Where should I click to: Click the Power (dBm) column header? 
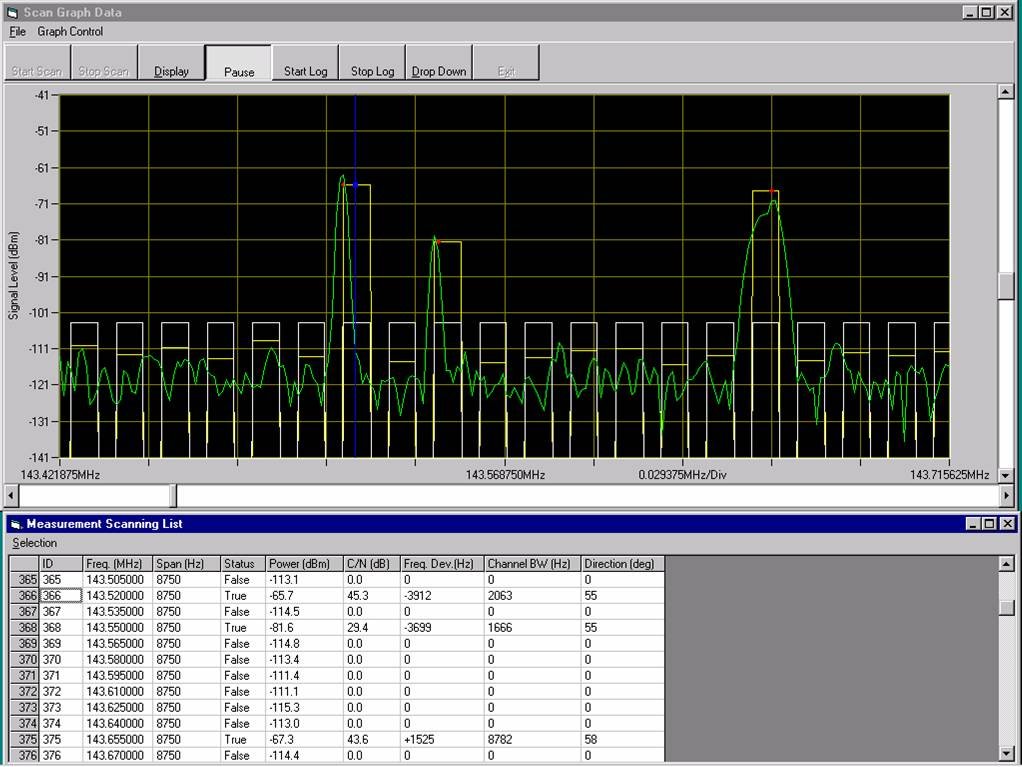coord(305,564)
